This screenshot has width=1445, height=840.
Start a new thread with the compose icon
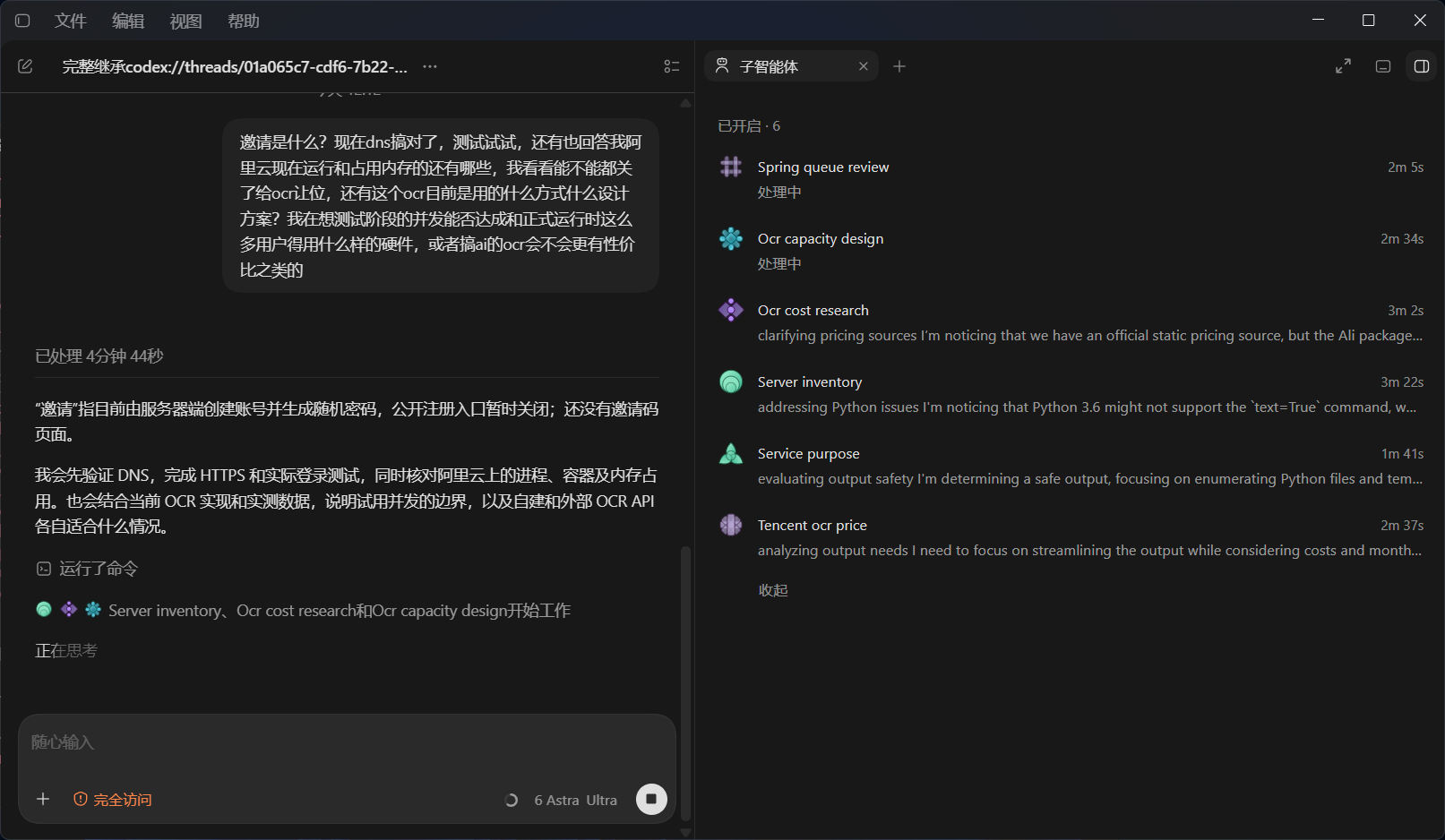(x=25, y=66)
